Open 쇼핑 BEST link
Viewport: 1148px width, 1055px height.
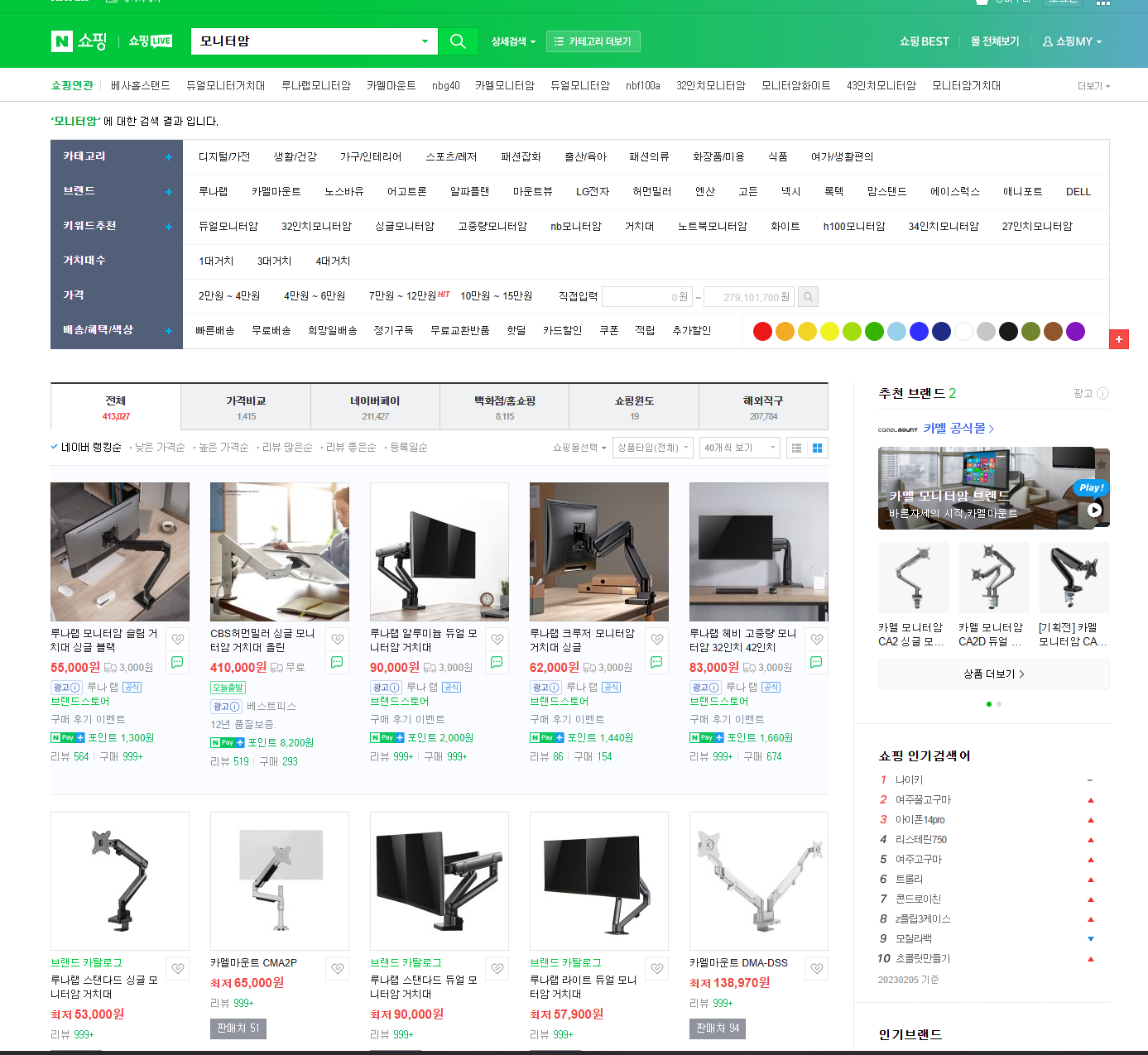tap(924, 41)
